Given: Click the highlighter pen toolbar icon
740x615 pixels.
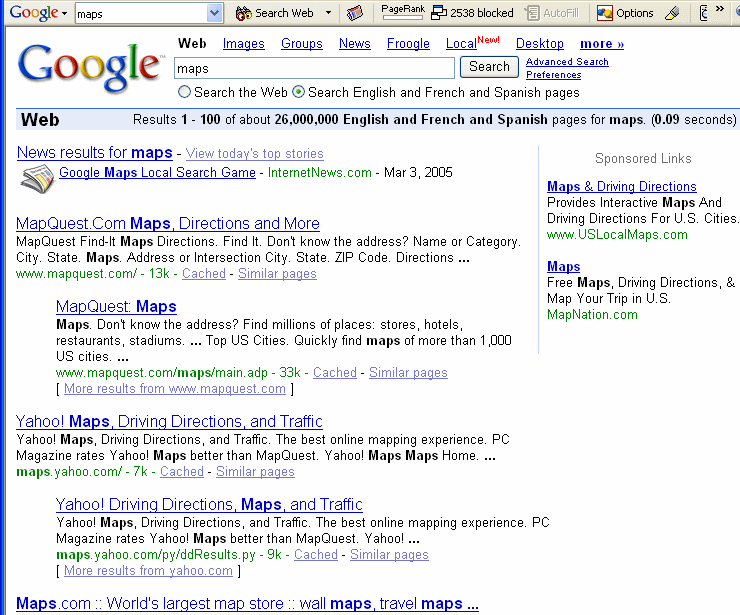Looking at the screenshot, I should tap(672, 13).
